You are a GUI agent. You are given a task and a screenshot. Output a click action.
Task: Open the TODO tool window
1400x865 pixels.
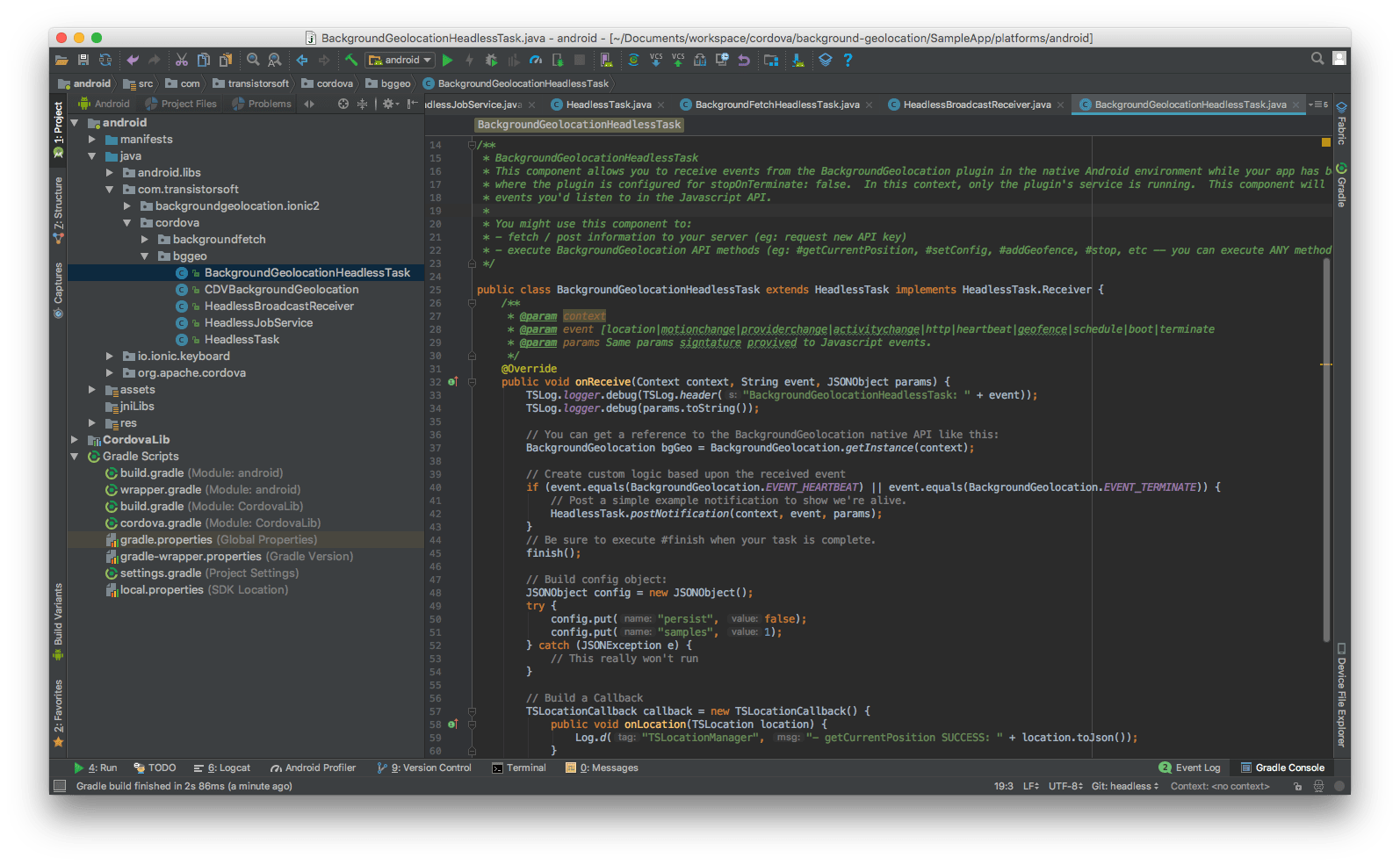(155, 768)
